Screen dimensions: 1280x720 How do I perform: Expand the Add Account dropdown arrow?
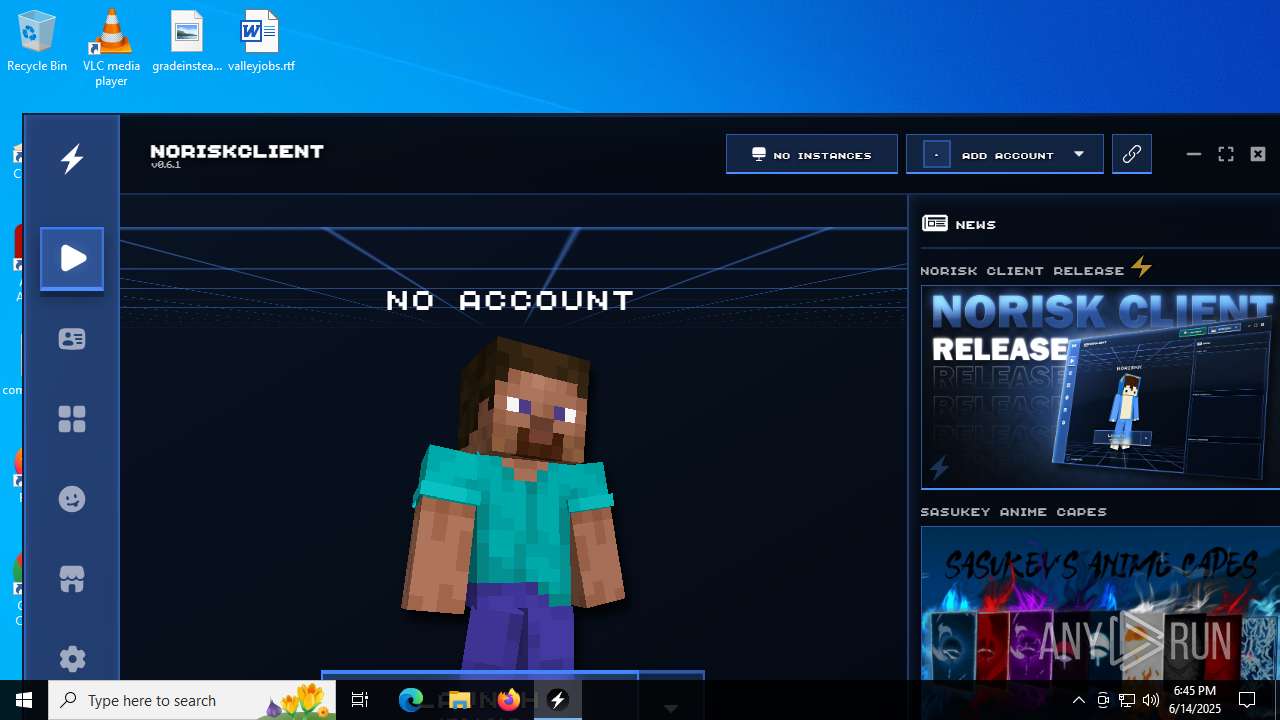coord(1079,154)
